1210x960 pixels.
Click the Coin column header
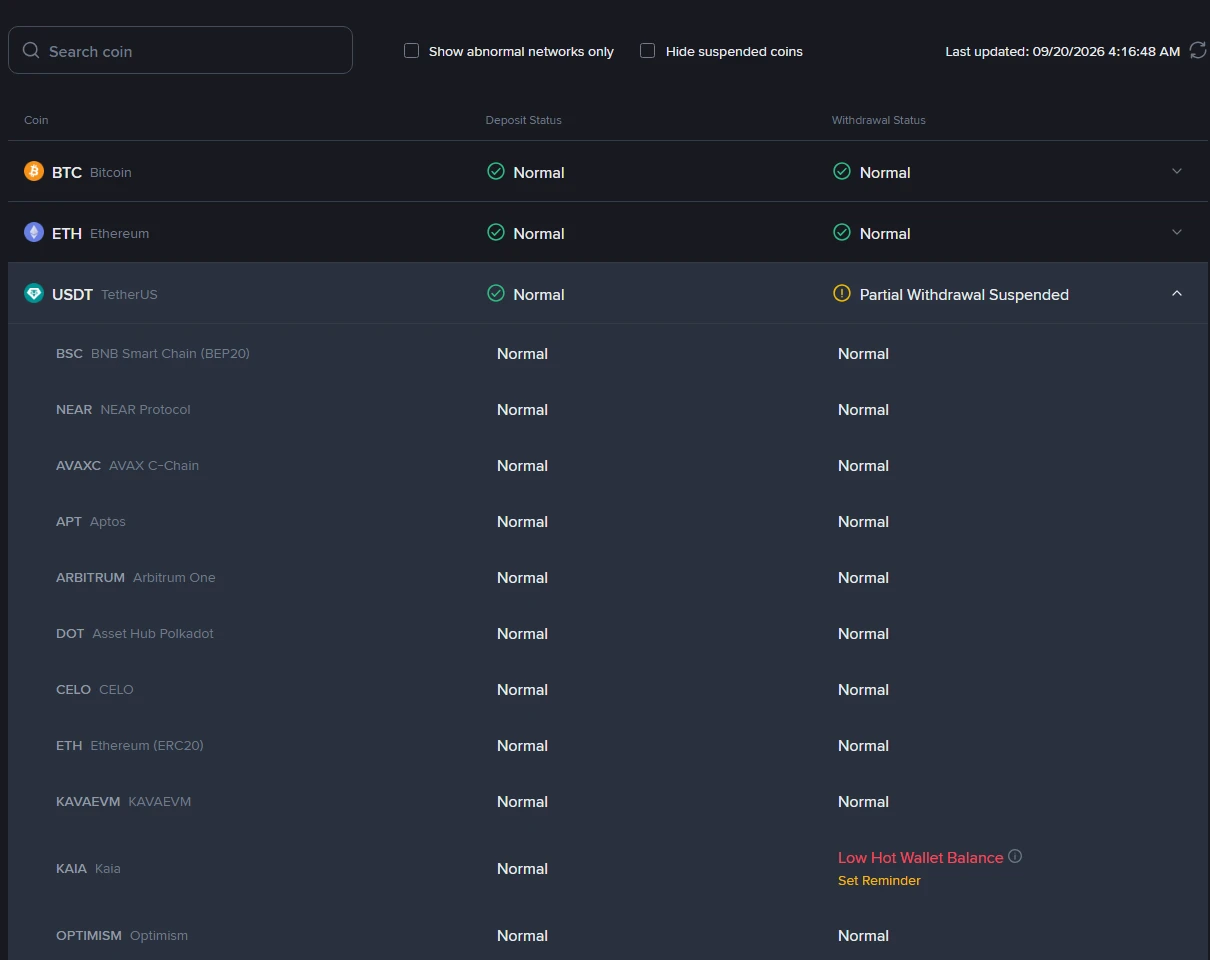click(36, 120)
